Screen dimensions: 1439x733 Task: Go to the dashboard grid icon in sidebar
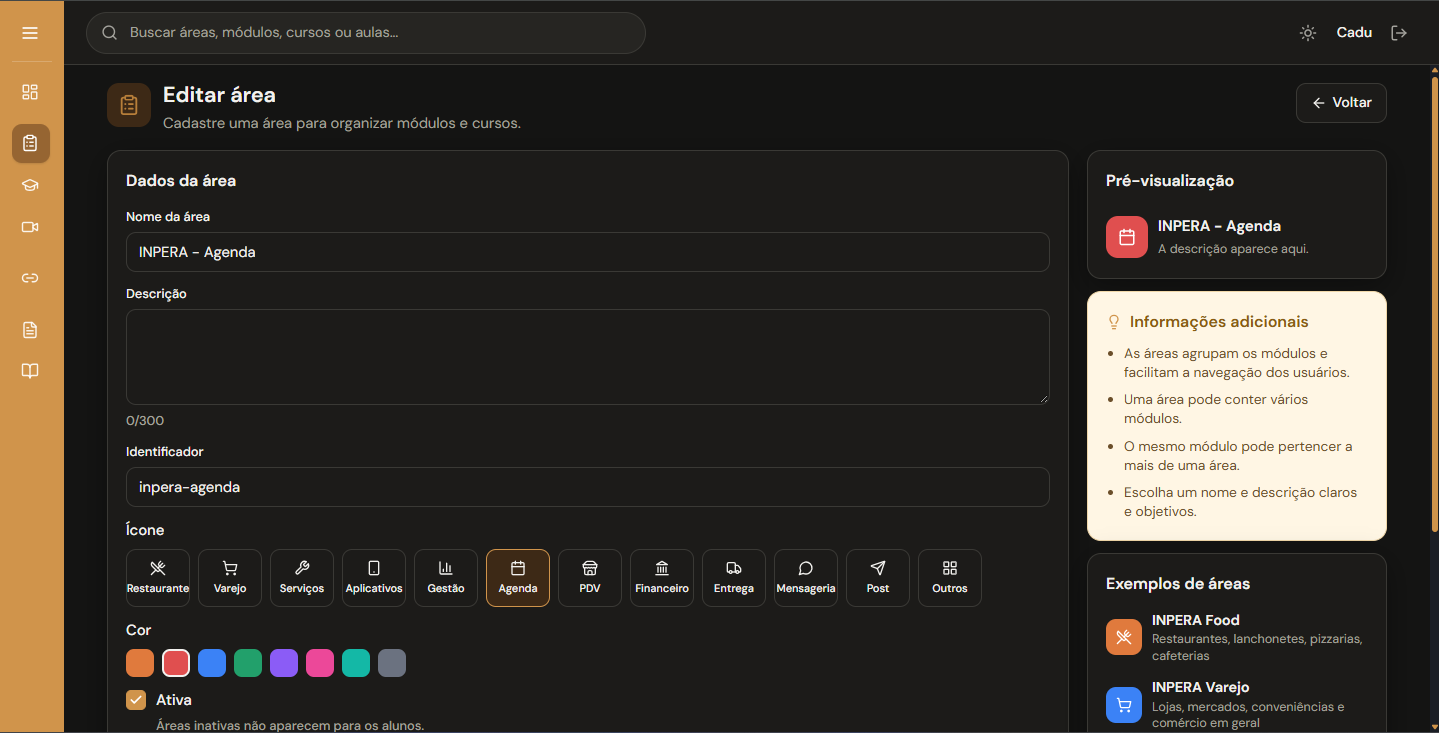tap(30, 92)
